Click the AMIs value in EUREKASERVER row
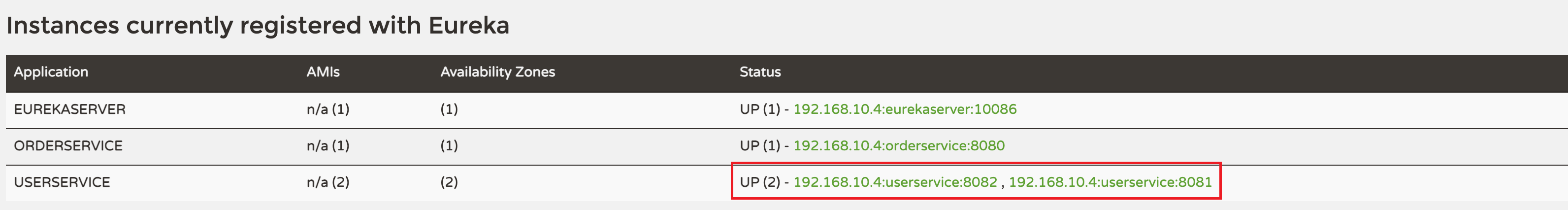Screen dimensions: 1568x210 (327, 109)
